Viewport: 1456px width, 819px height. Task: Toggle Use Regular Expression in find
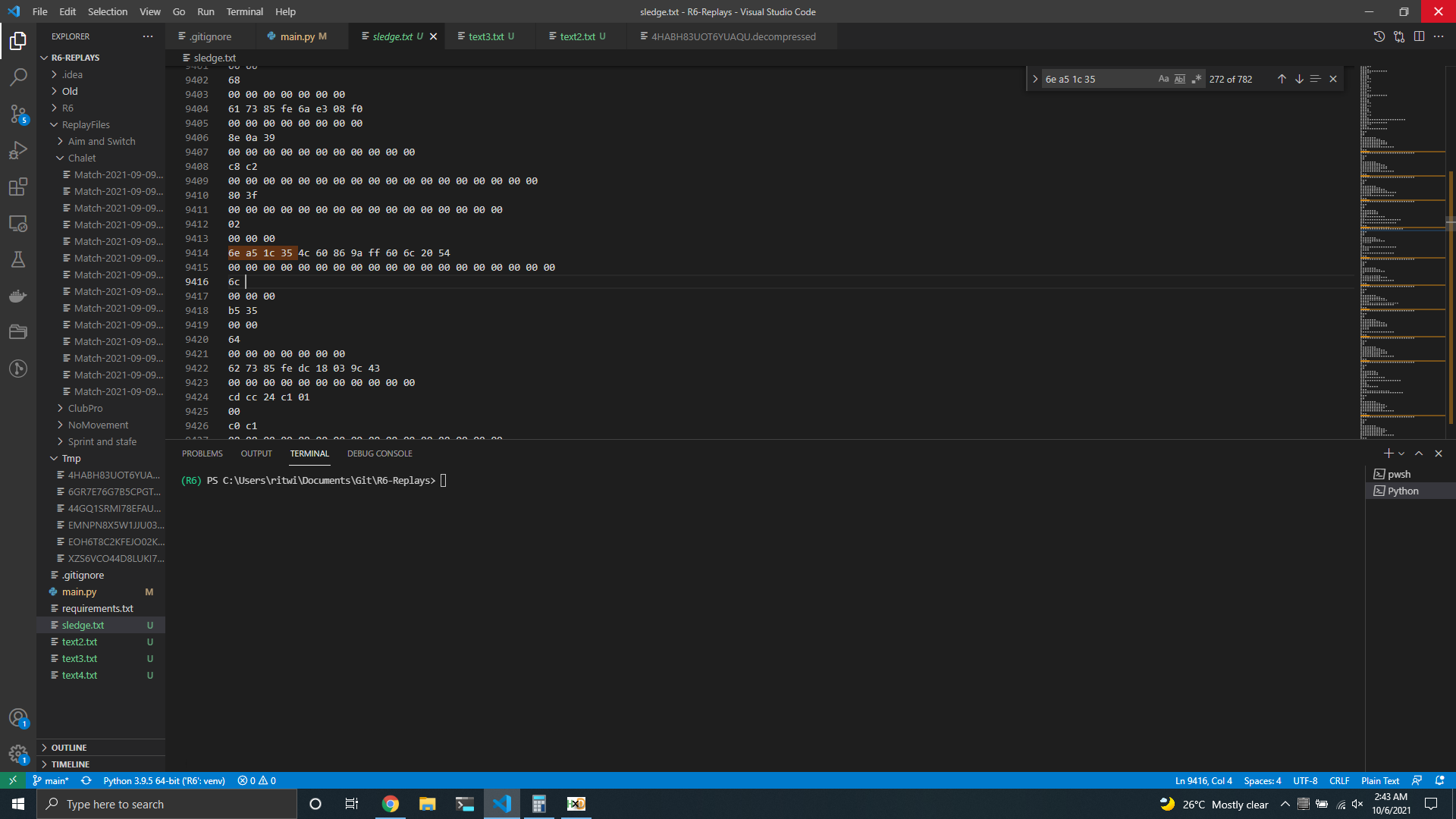pos(1197,79)
